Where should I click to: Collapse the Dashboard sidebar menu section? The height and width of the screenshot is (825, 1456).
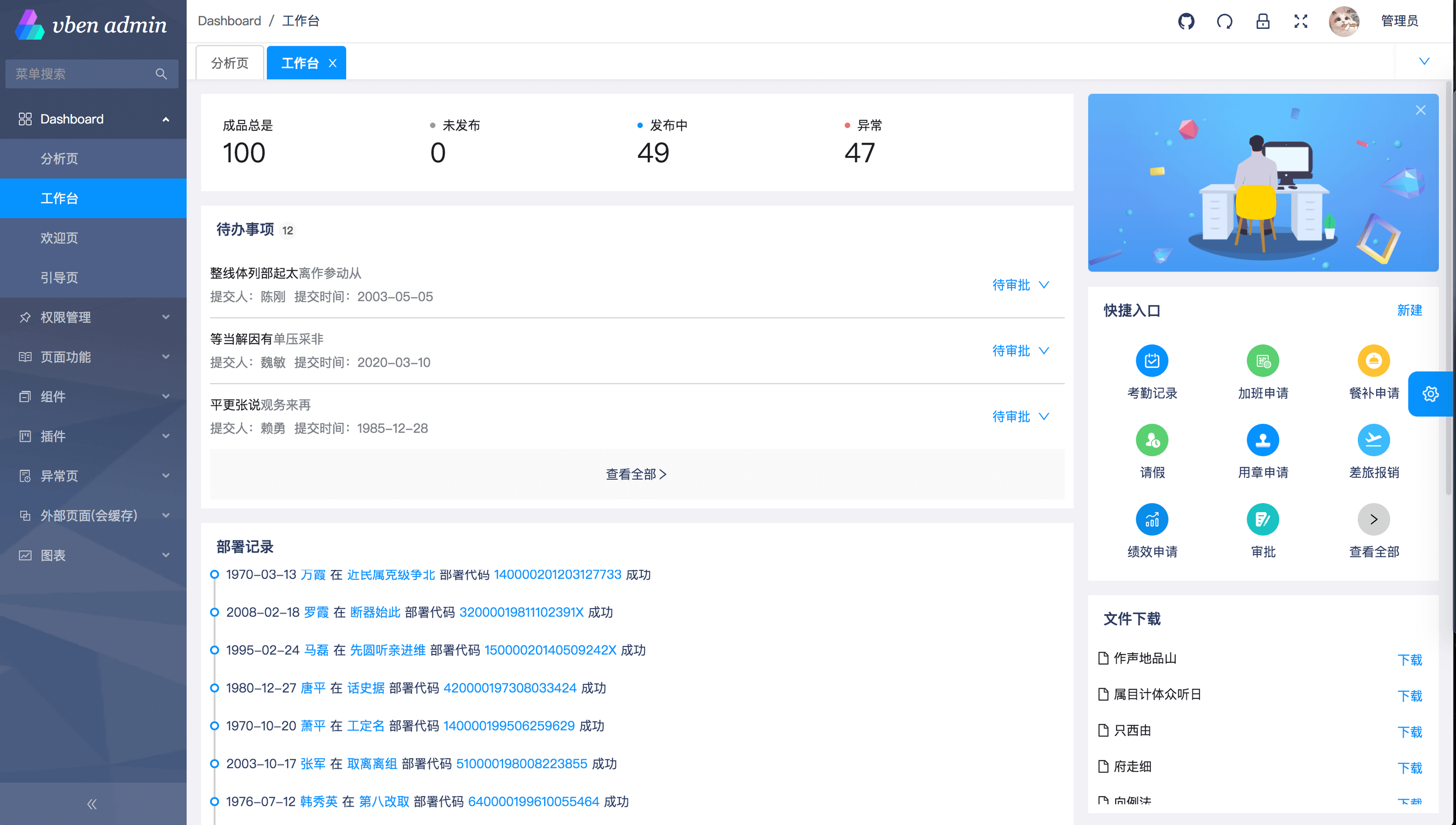[x=165, y=119]
